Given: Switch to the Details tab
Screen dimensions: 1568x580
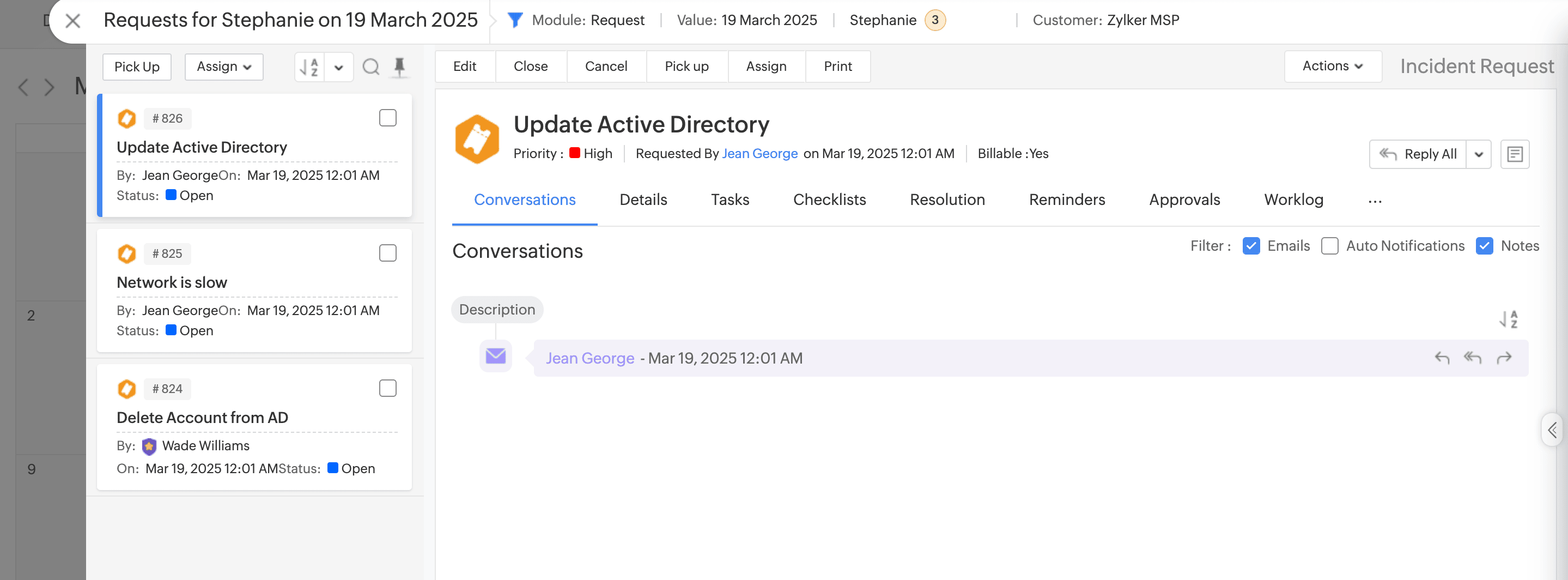Looking at the screenshot, I should (643, 199).
